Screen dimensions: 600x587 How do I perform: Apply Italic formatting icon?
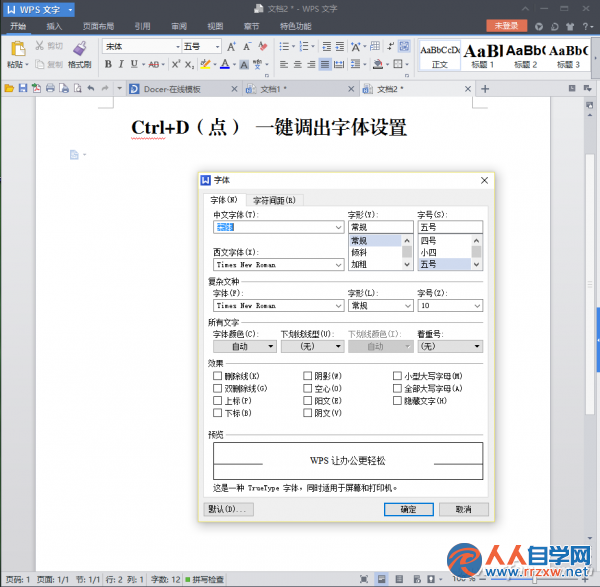pos(121,64)
